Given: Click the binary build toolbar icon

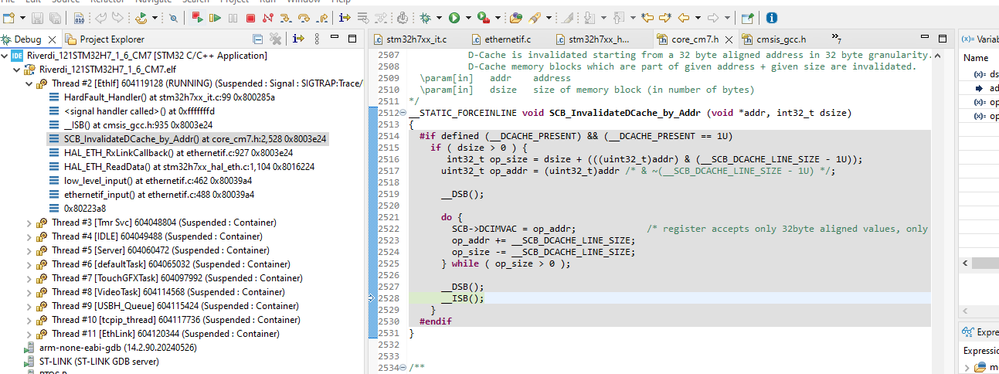Looking at the screenshot, I should pos(78,18).
